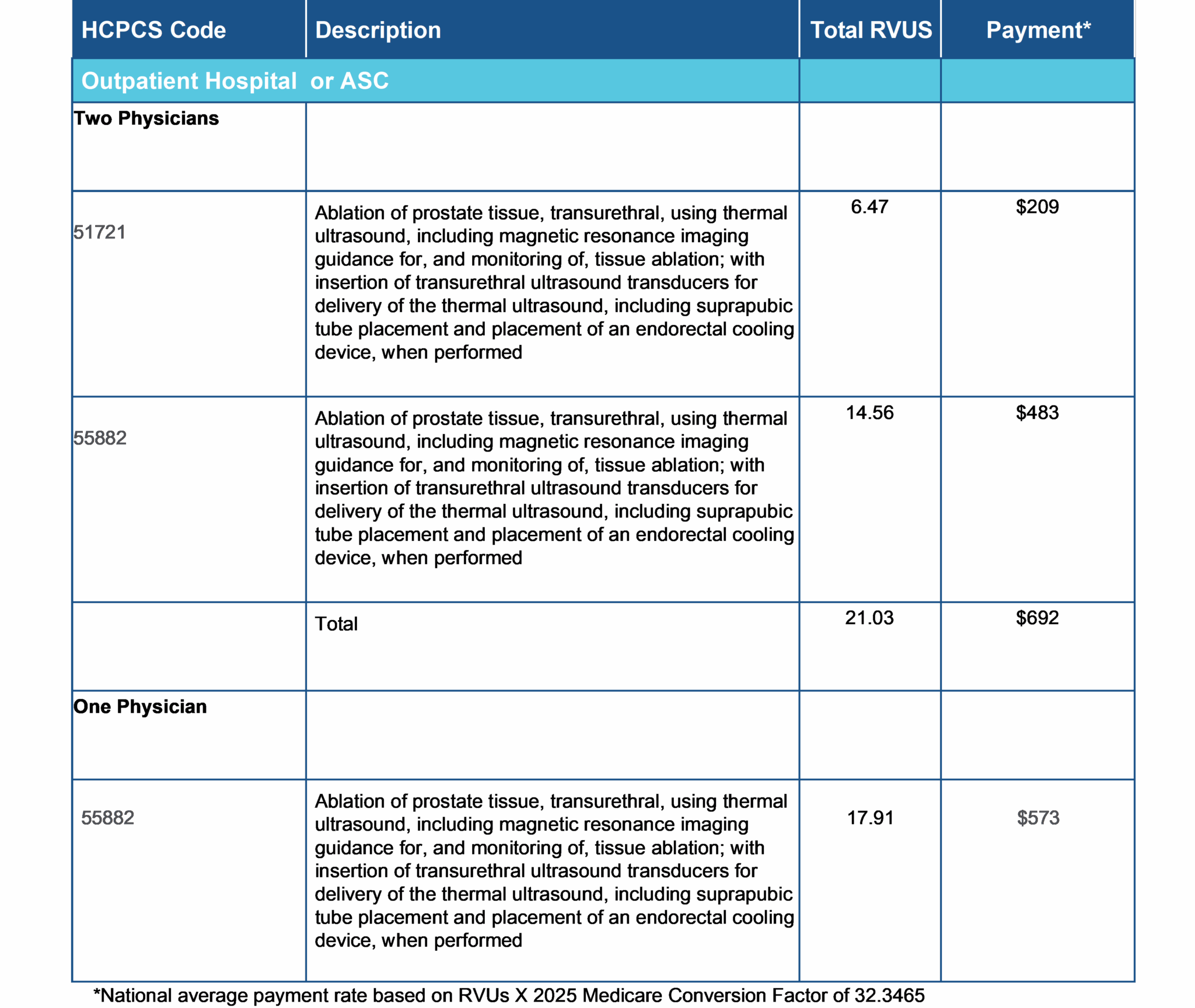This screenshot has width=1195, height=1008.
Task: Select HCPCS code 51721 cell
Action: pyautogui.click(x=100, y=232)
